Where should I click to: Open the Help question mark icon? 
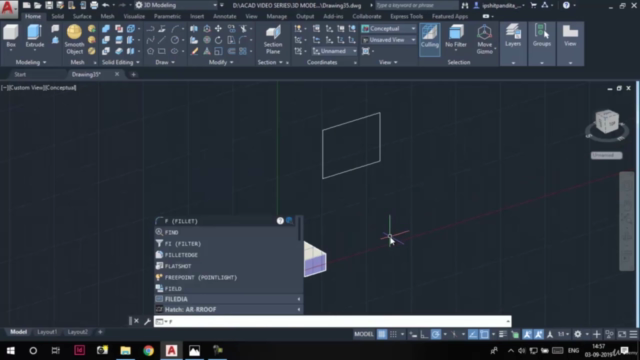coord(566,5)
